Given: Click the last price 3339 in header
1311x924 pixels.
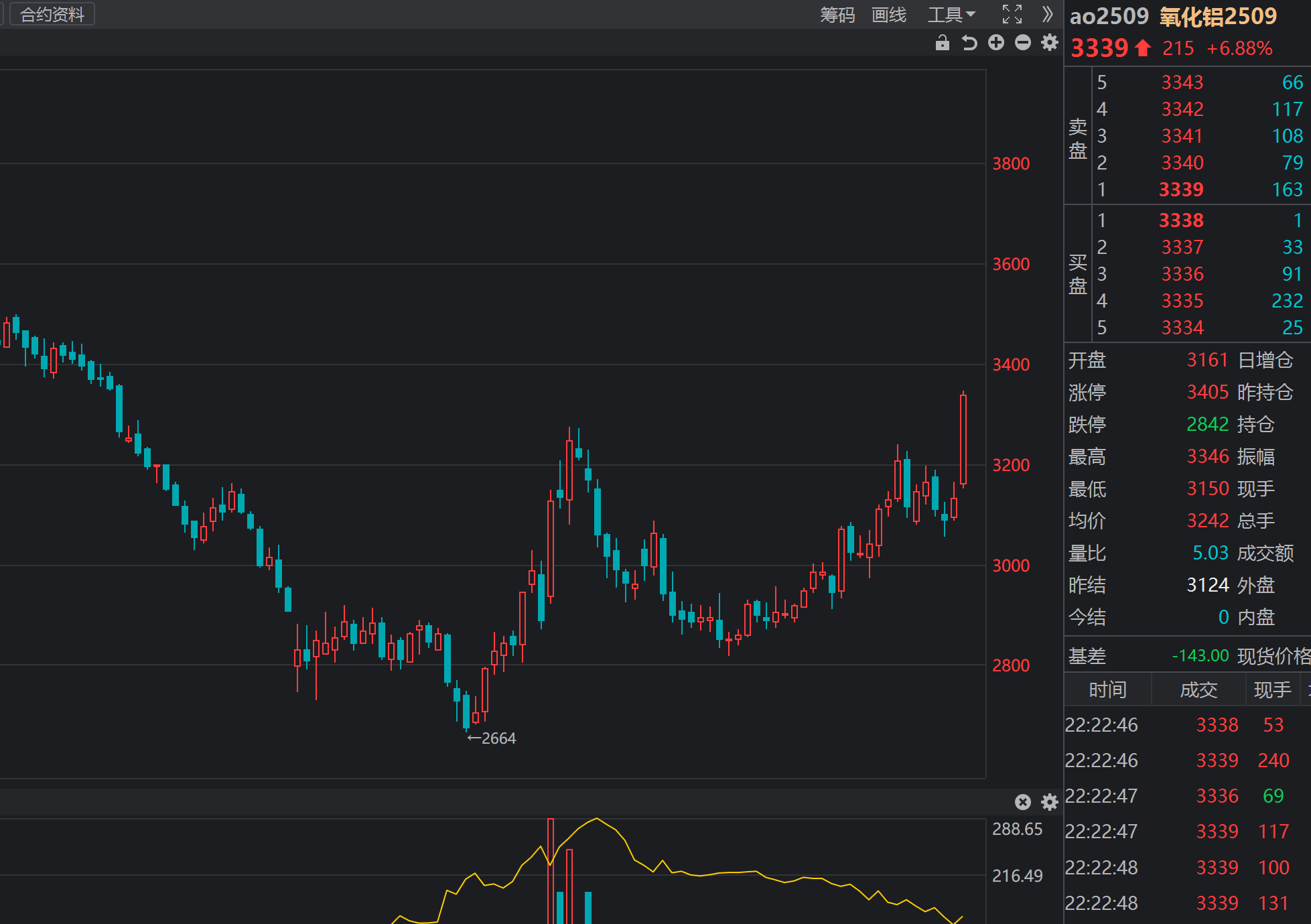Looking at the screenshot, I should click(x=1099, y=48).
